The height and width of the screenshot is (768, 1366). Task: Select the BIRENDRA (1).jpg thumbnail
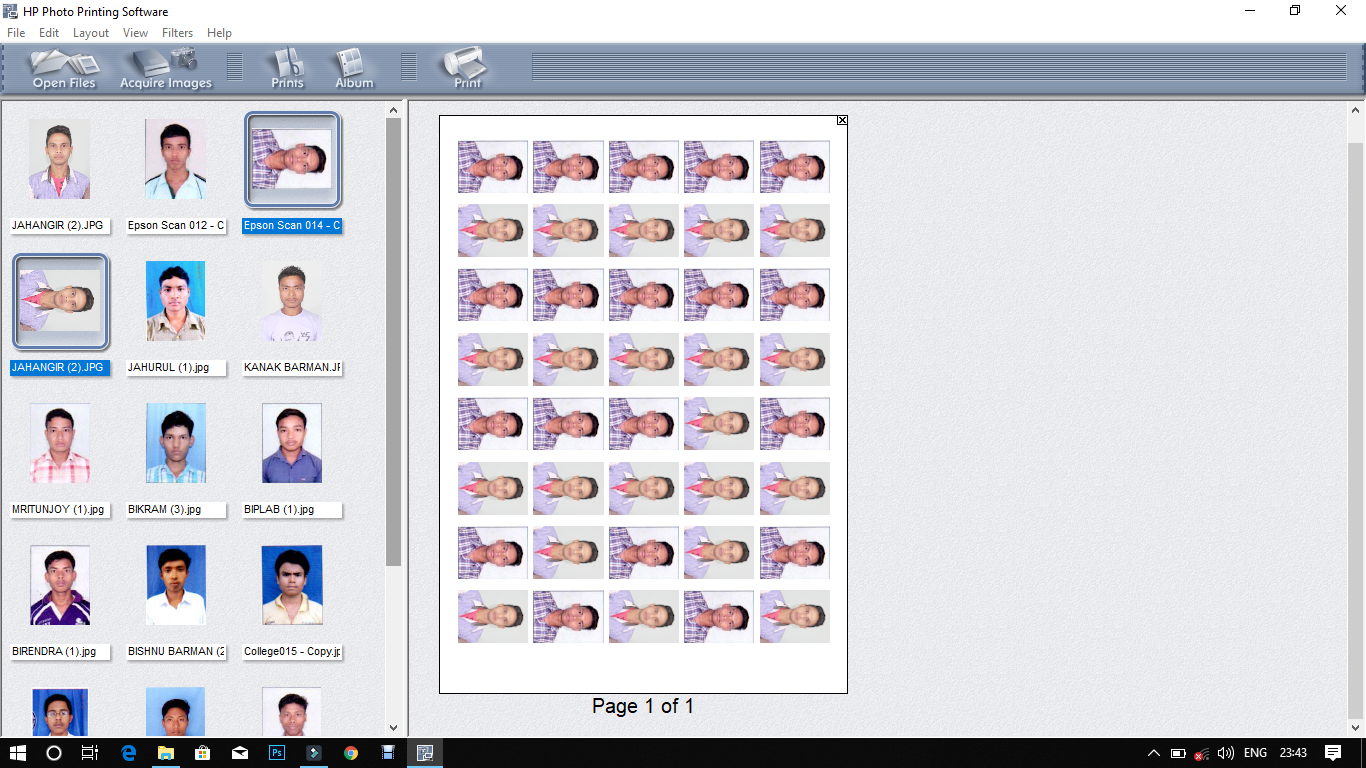(x=59, y=585)
